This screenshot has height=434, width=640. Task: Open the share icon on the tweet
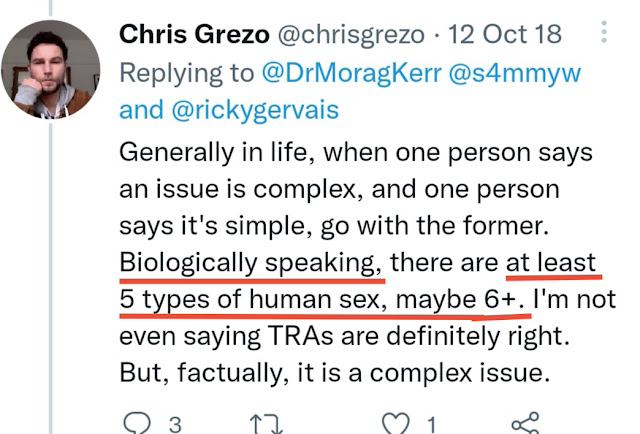pos(525,423)
